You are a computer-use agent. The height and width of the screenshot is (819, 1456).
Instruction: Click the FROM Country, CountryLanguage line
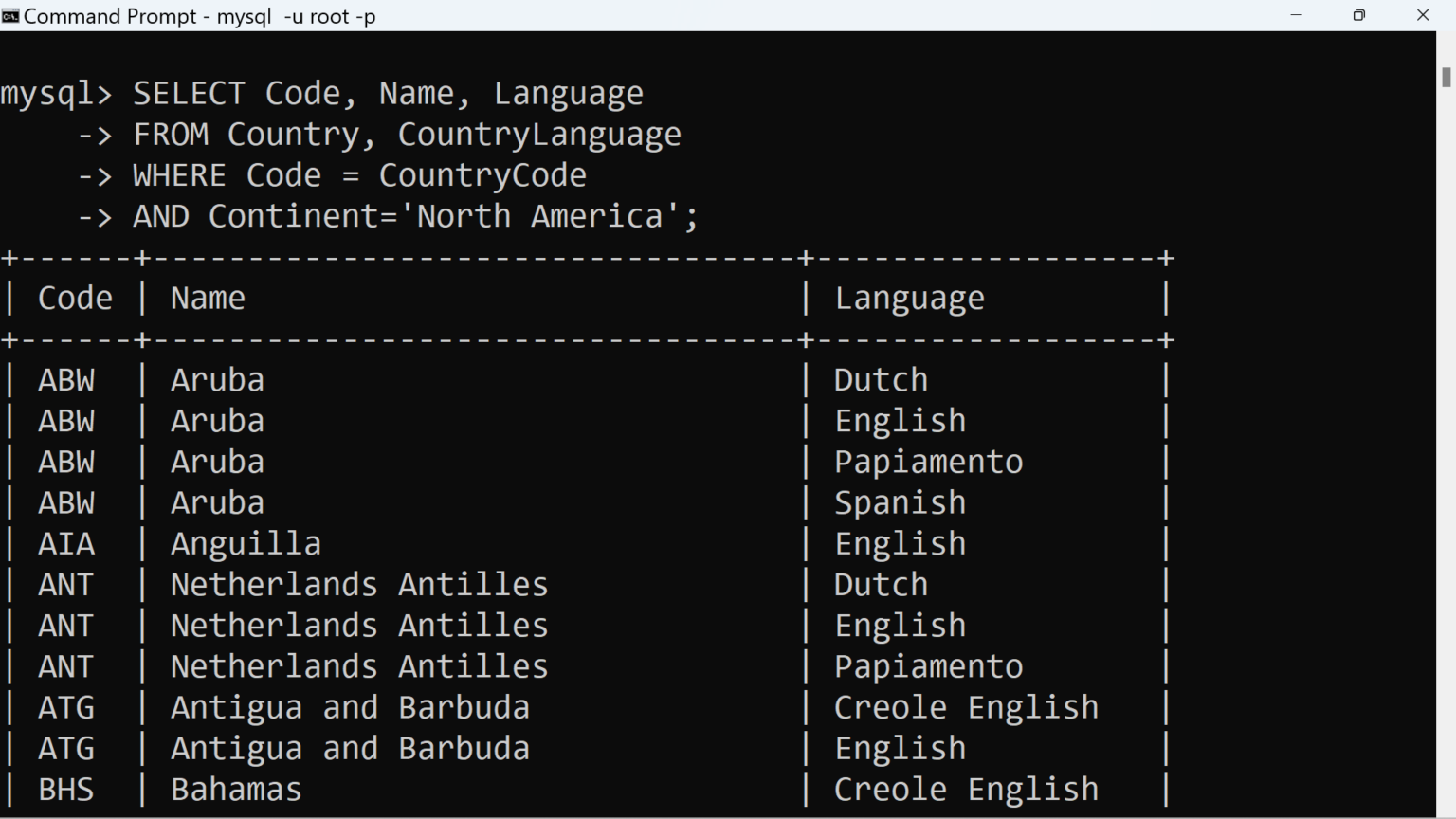tap(408, 134)
